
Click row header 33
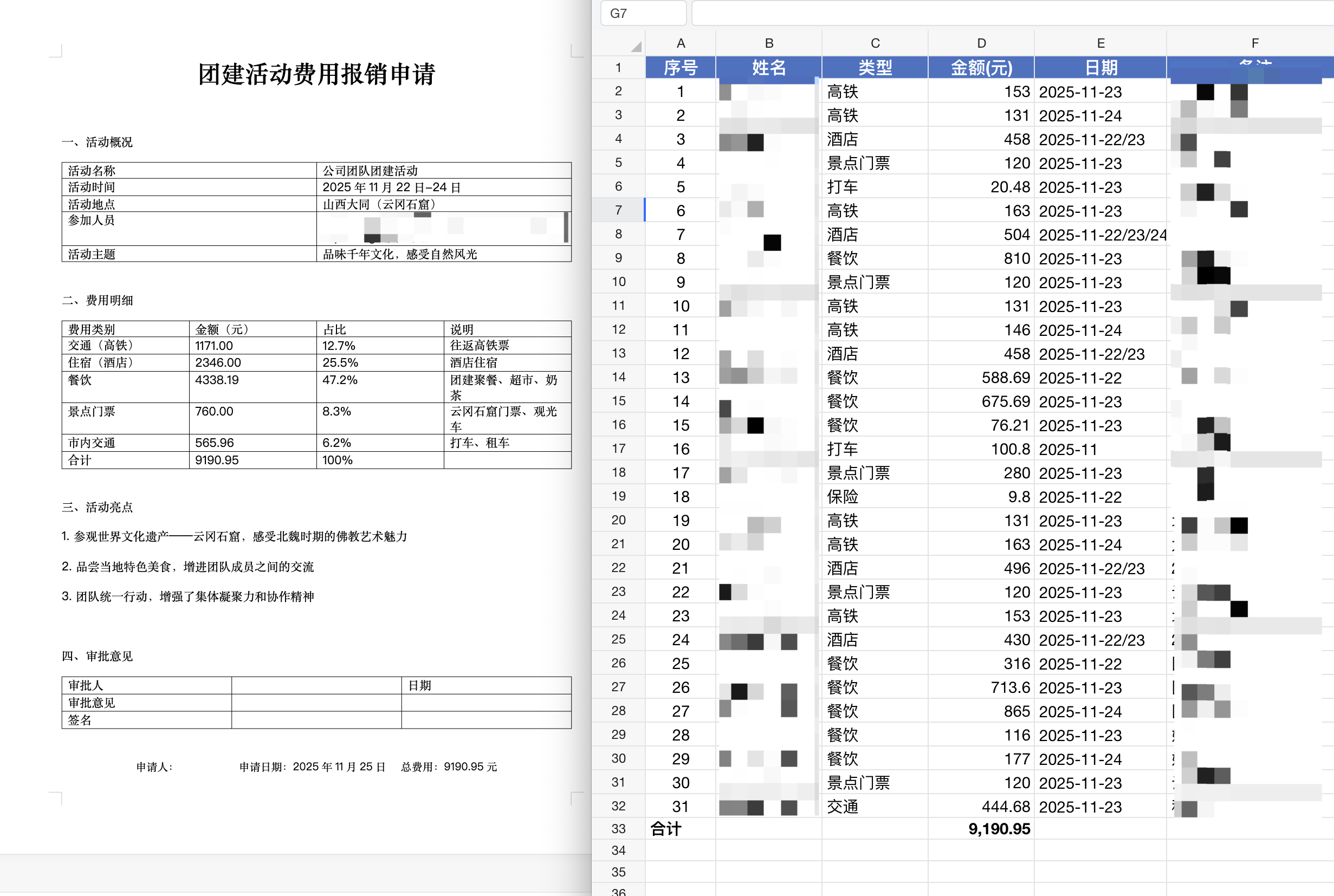click(618, 829)
